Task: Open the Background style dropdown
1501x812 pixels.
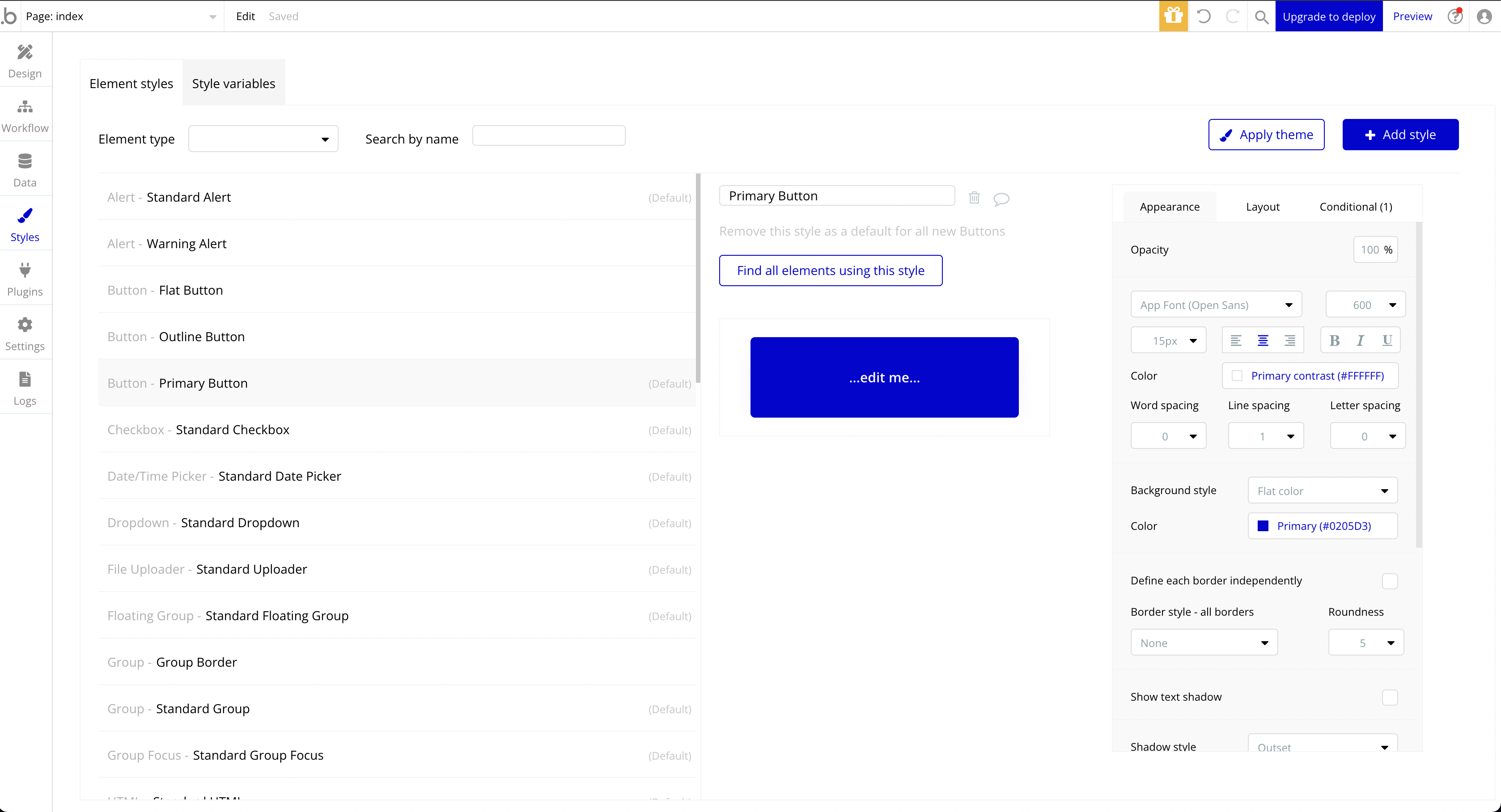Action: coord(1322,491)
